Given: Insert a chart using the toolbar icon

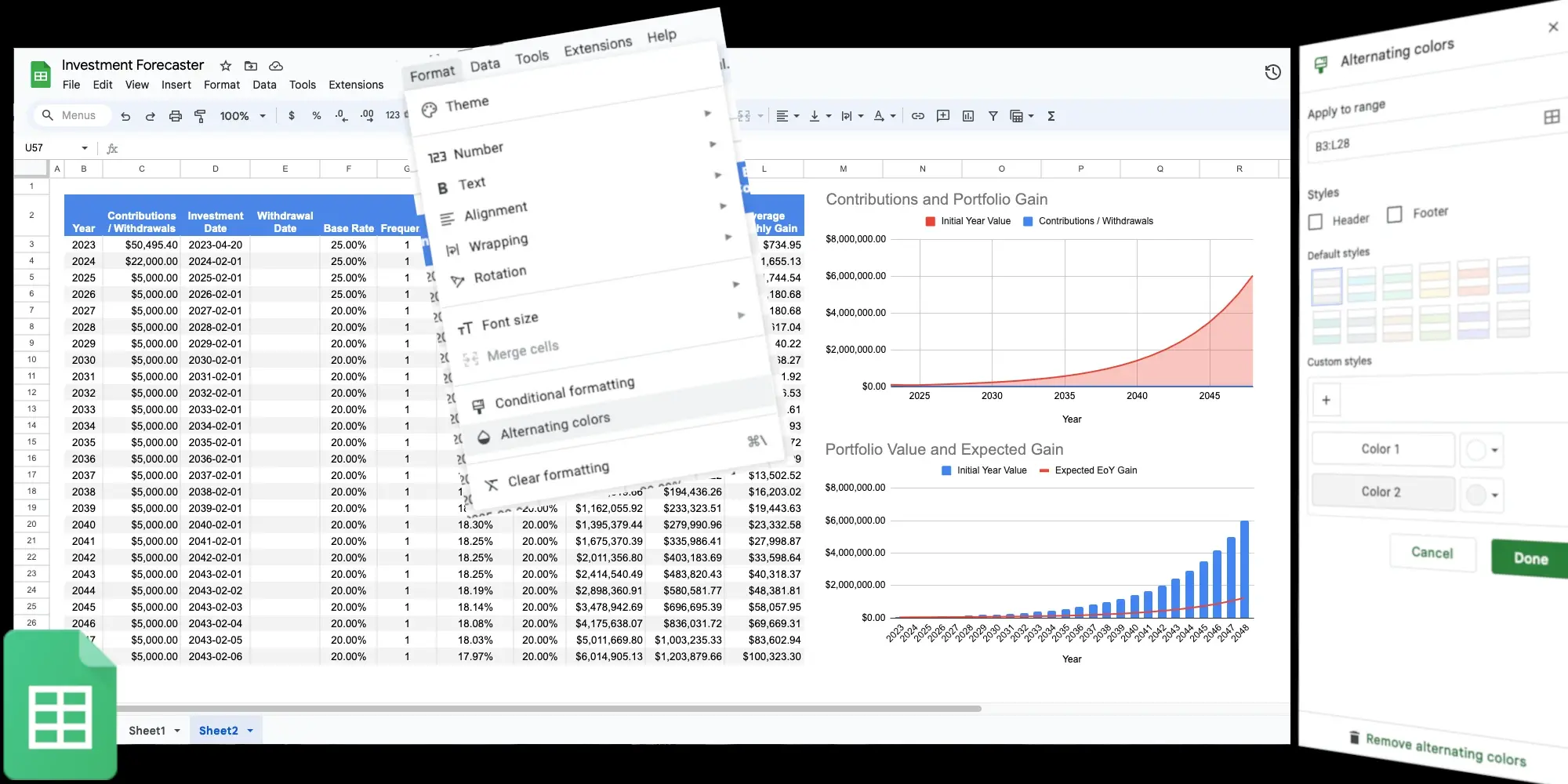Looking at the screenshot, I should [x=967, y=115].
